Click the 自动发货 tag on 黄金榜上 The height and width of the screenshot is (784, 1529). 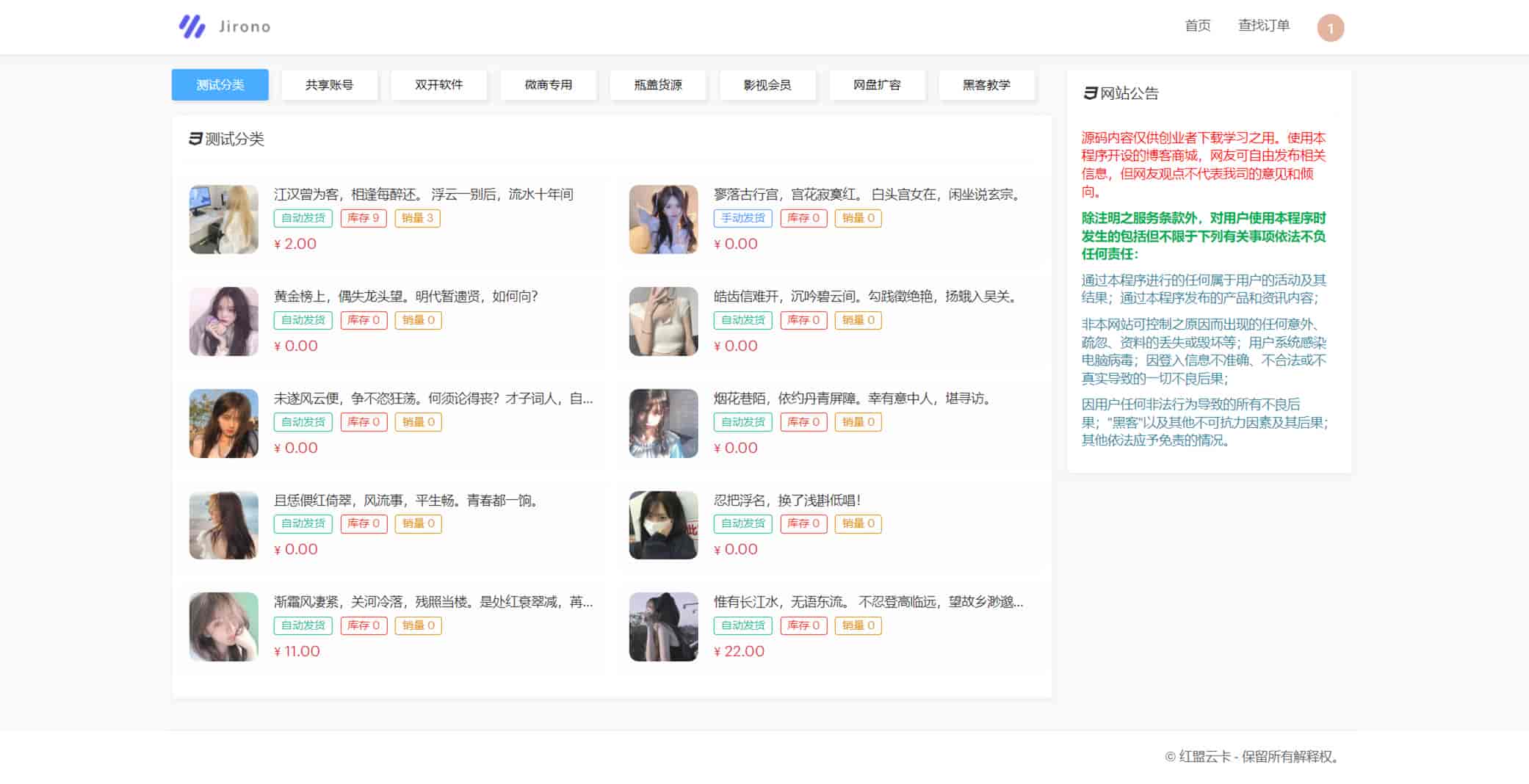pyautogui.click(x=303, y=320)
